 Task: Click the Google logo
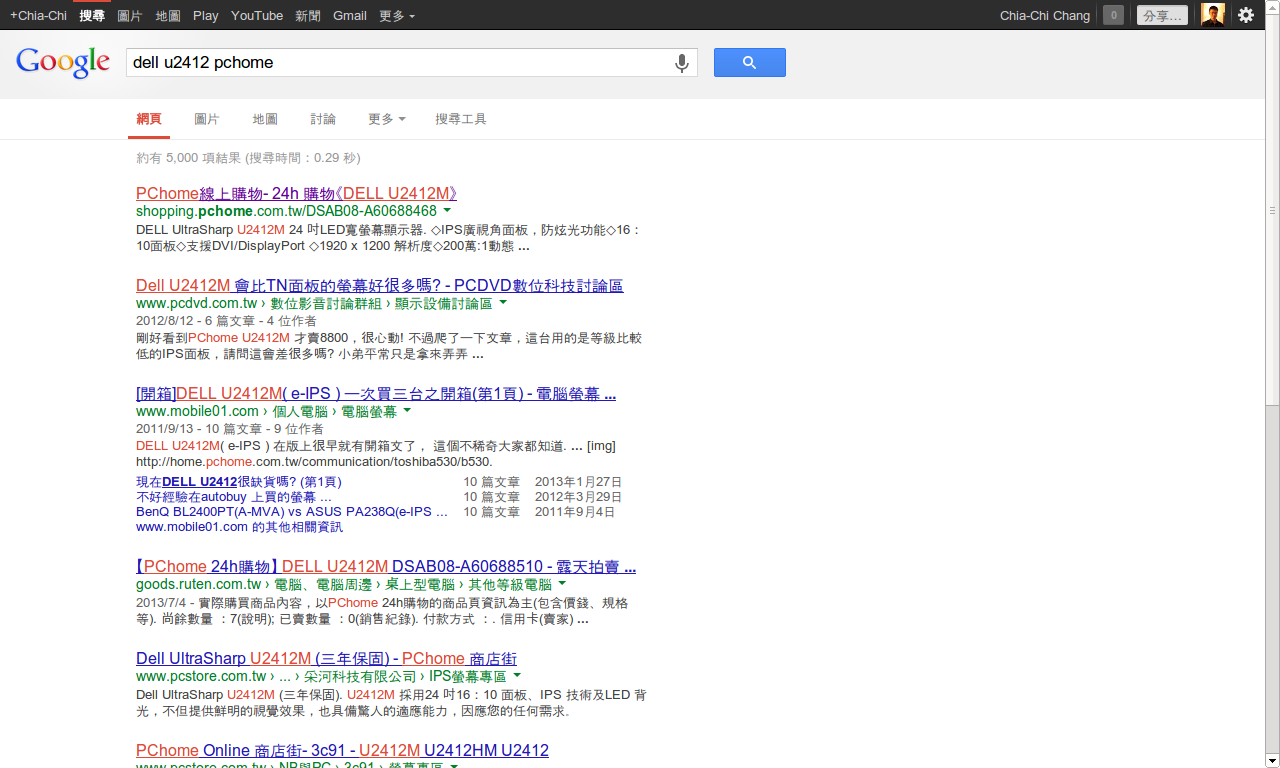coord(63,62)
